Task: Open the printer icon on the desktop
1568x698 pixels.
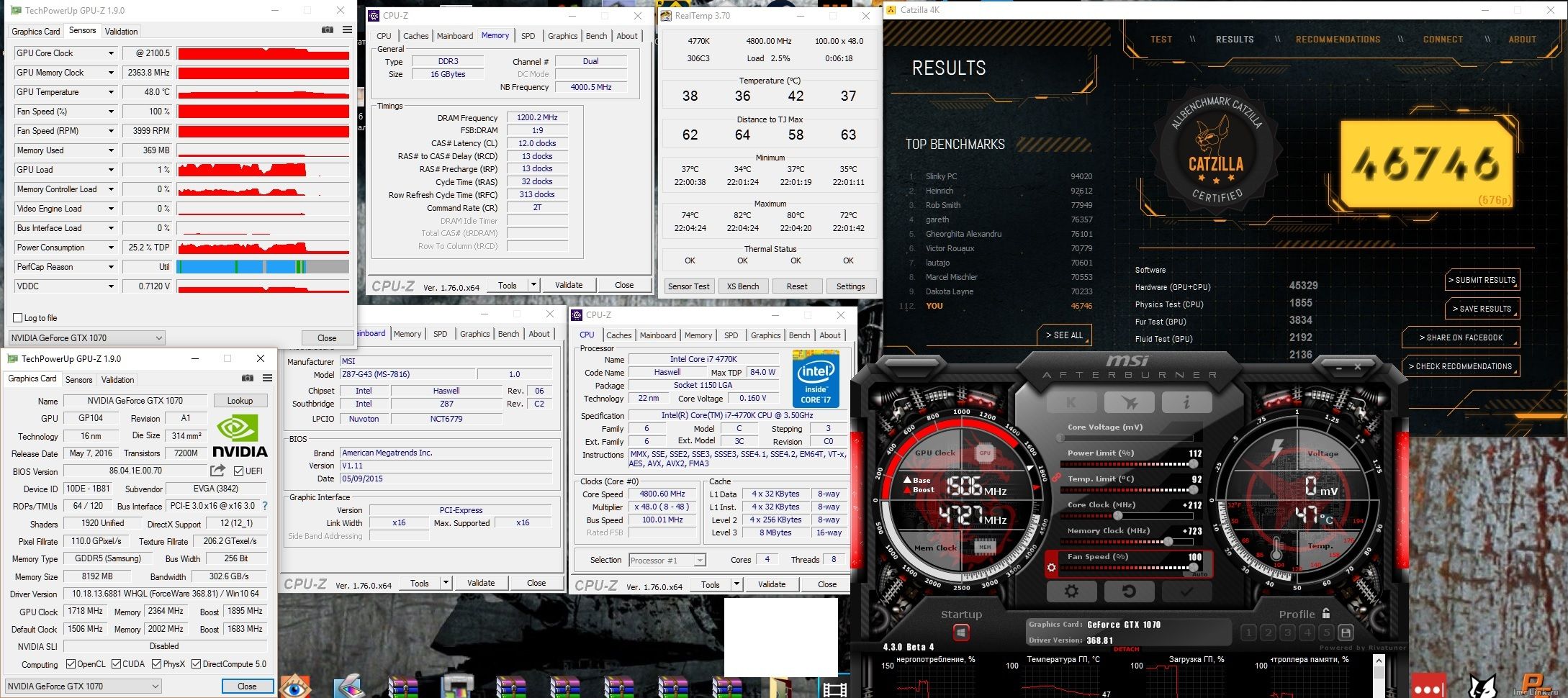Action: point(457,686)
